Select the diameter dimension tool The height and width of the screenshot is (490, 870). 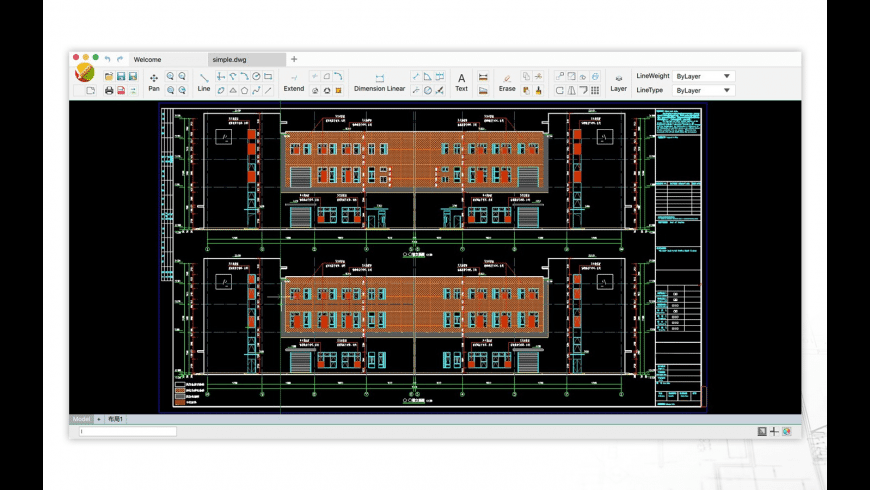click(428, 90)
